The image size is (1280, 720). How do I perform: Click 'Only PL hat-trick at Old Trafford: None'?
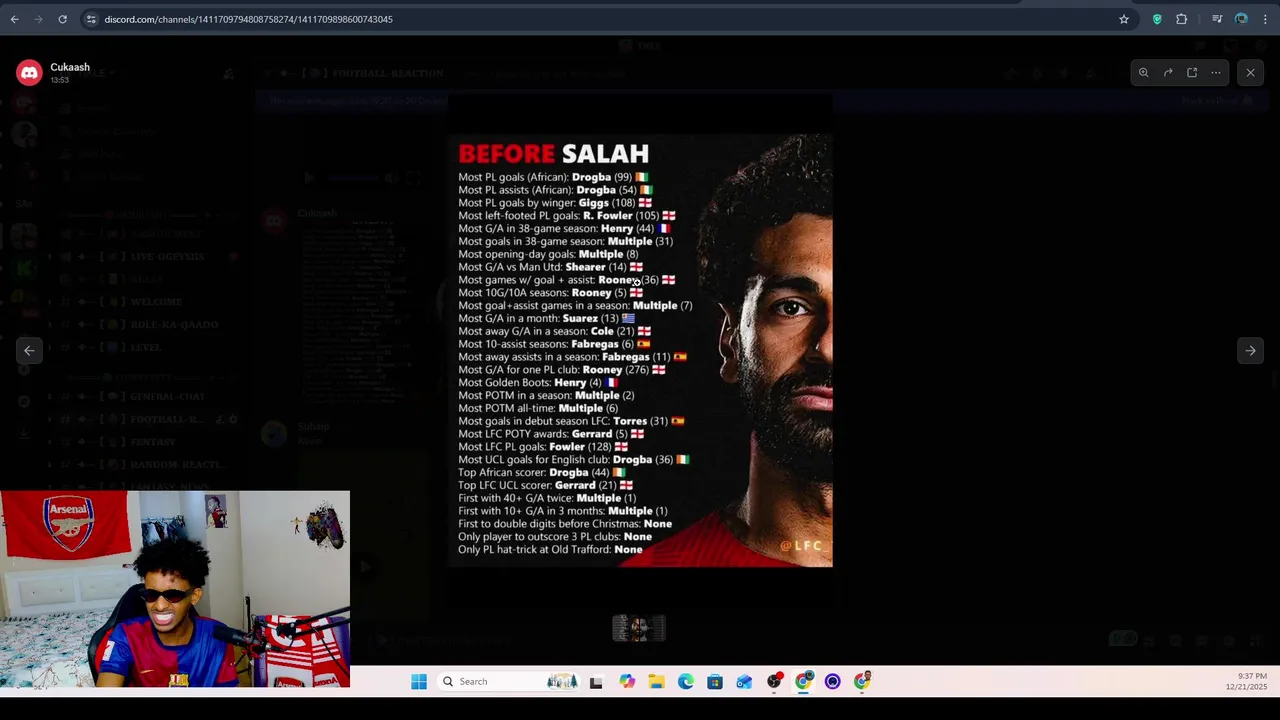[550, 549]
